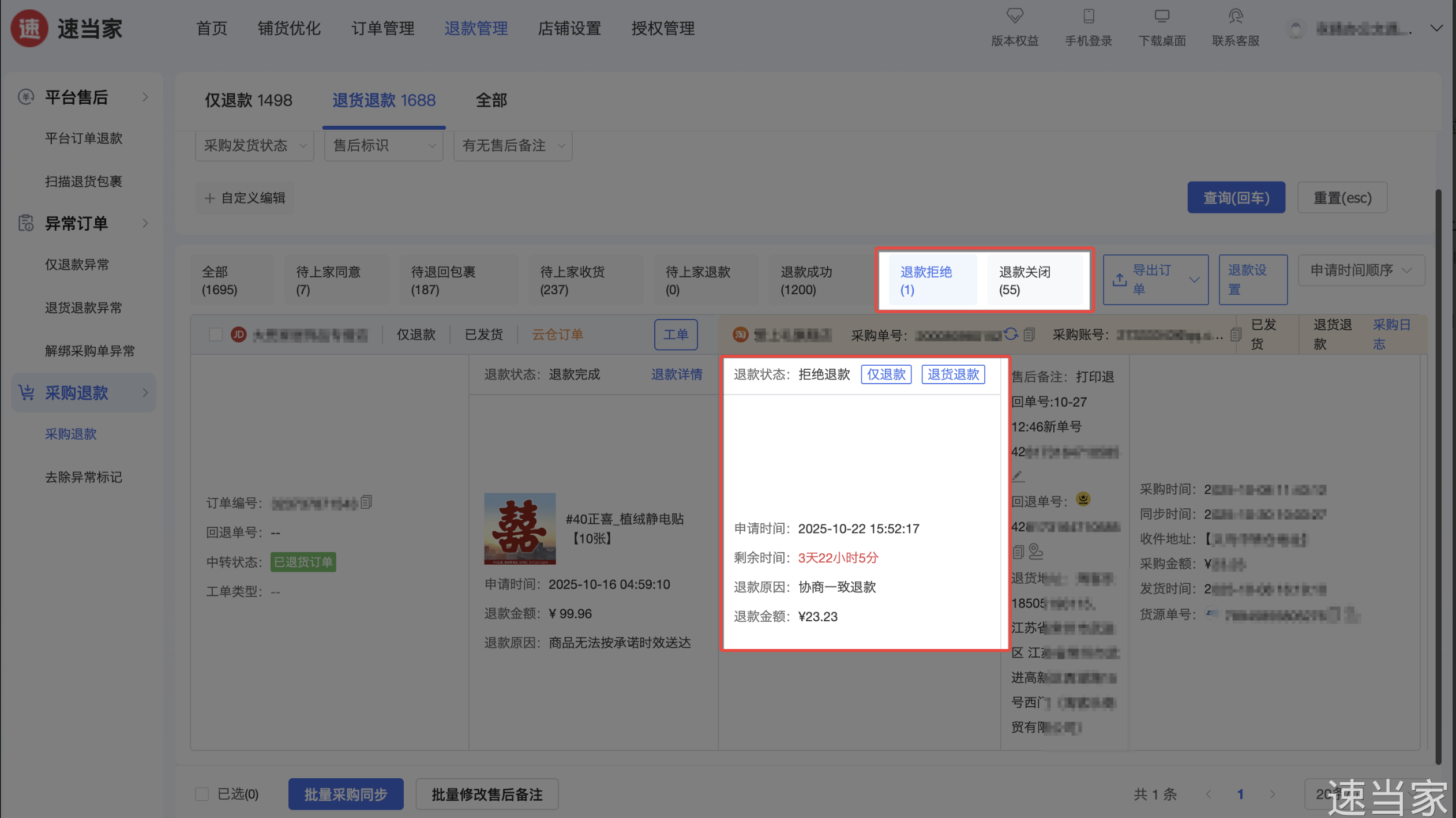Click 下载桌面 monitor icon
This screenshot has height=818, width=1456.
(x=1162, y=16)
